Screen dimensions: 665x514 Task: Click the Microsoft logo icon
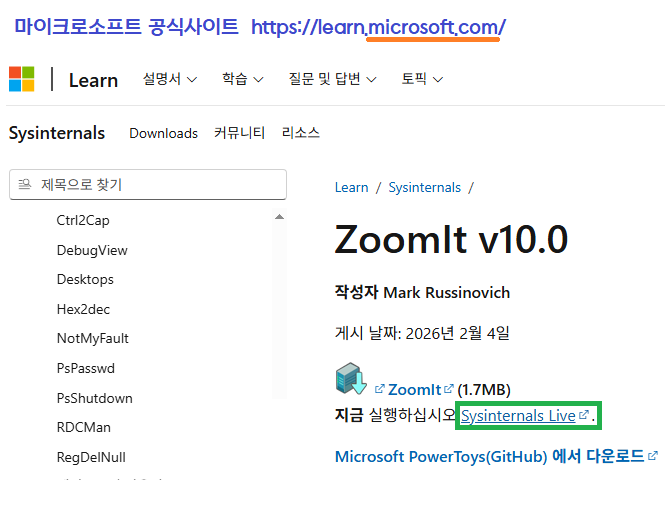pos(22,79)
